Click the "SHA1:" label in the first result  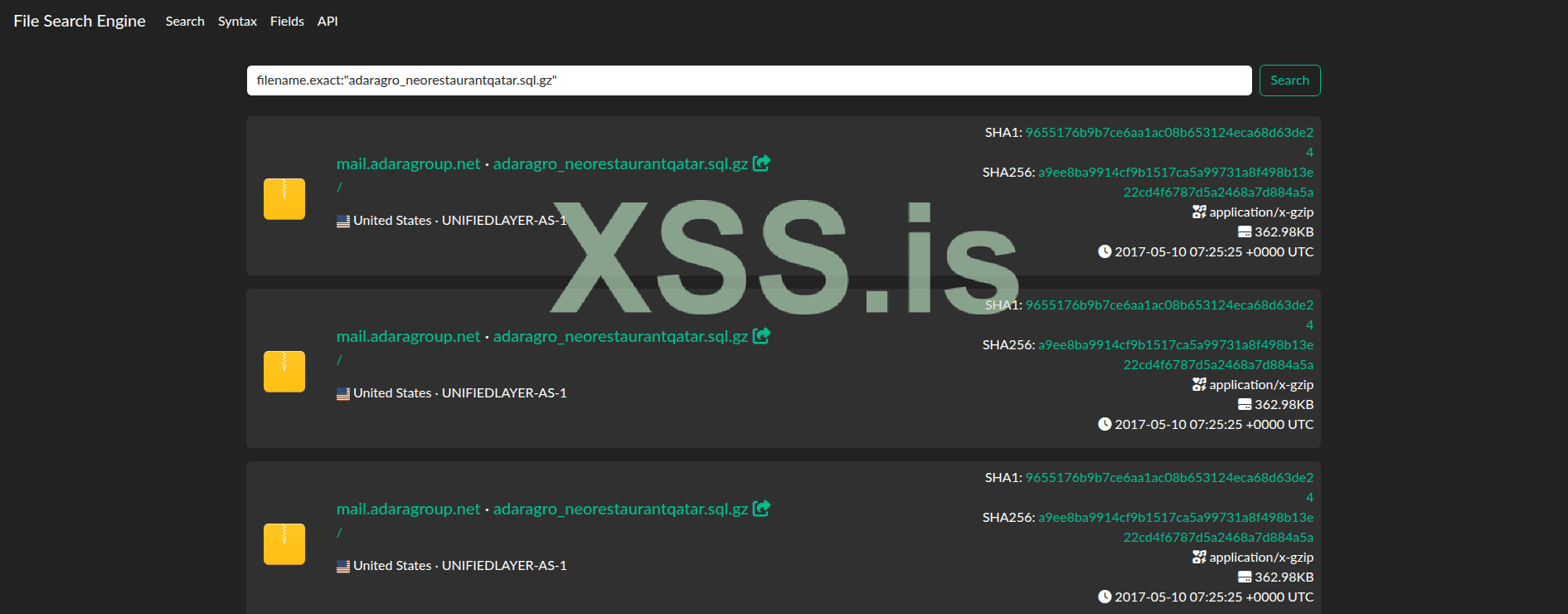[1003, 133]
